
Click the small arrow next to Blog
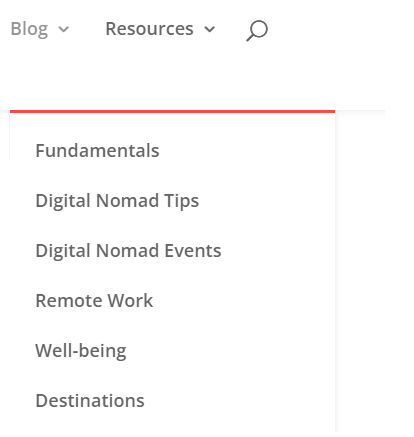(x=63, y=29)
